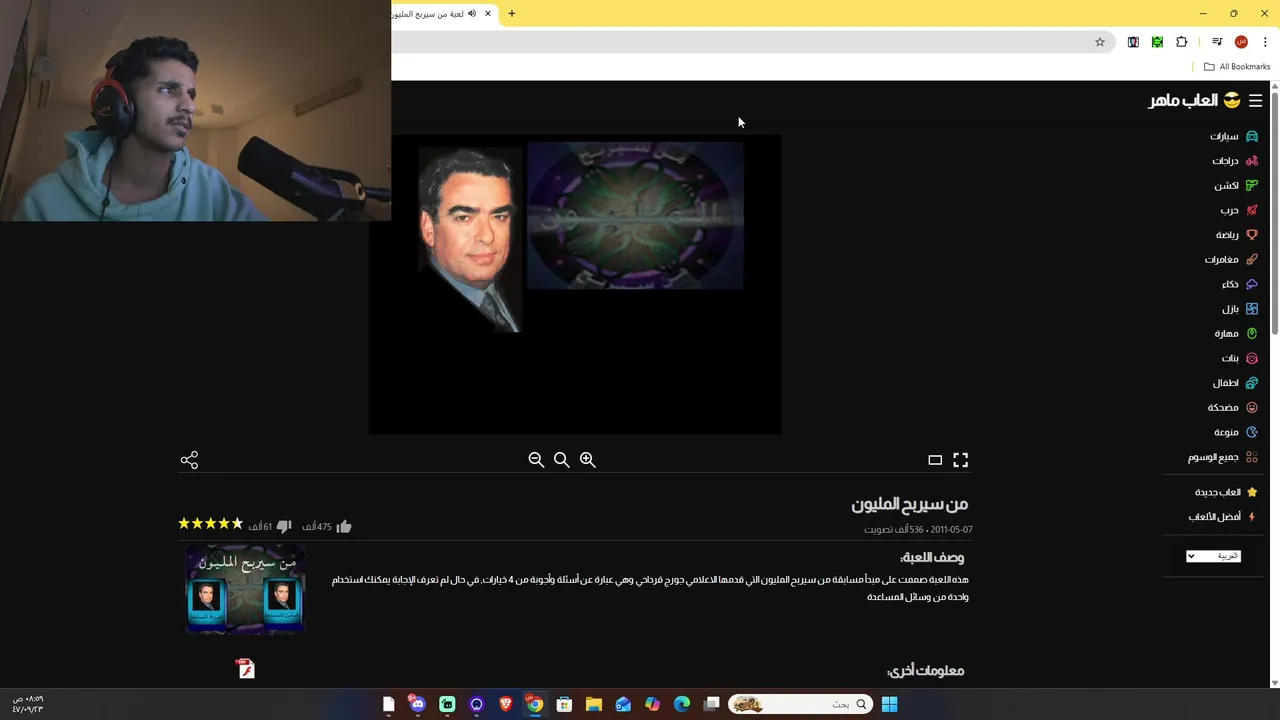1280x720 pixels.
Task: Select the اكشن action category
Action: (x=1236, y=185)
